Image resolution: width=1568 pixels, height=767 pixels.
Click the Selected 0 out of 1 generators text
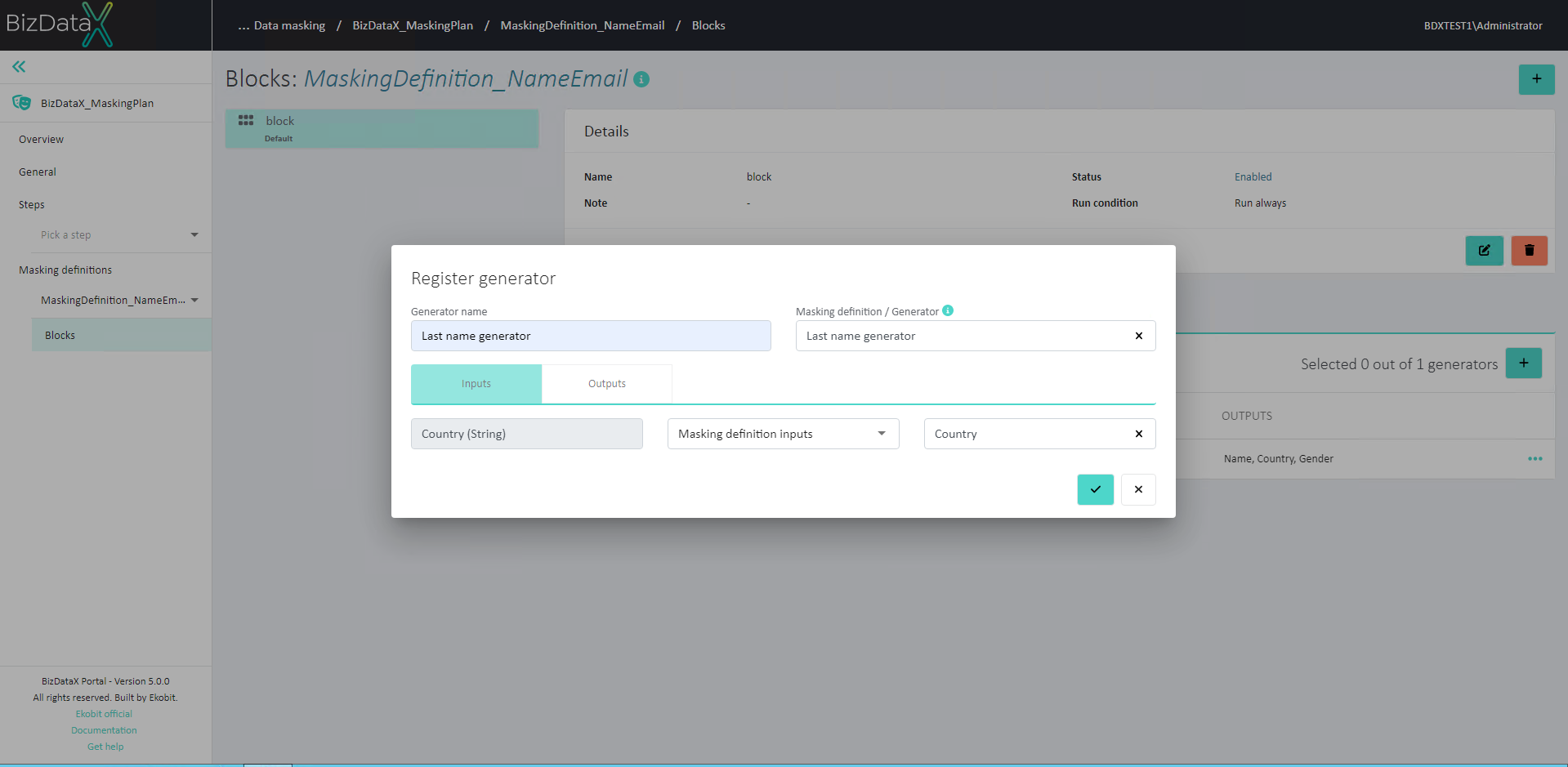[x=1399, y=364]
